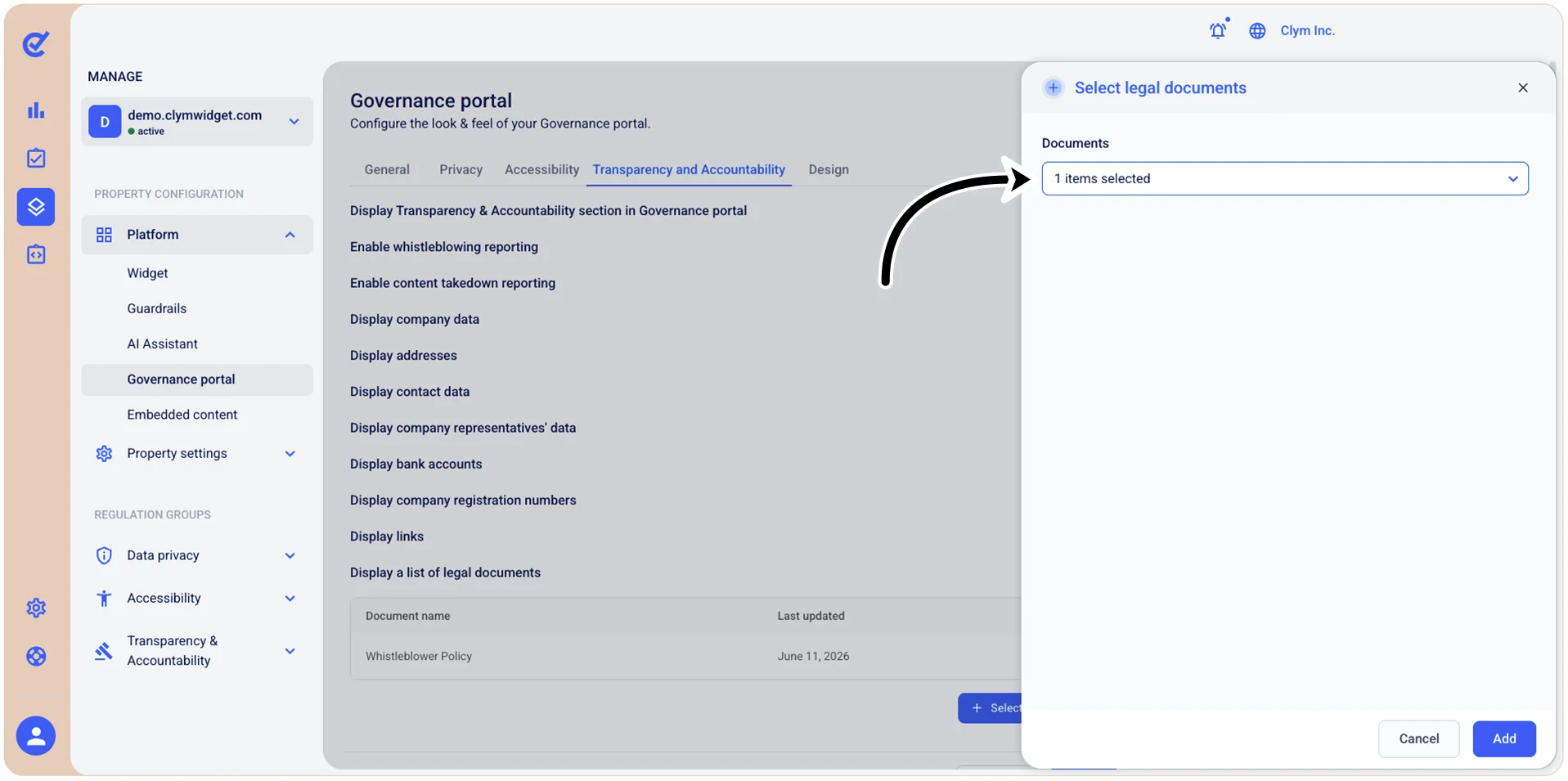Click the Data privacy shield icon
This screenshot has height=781, width=1568.
104,555
